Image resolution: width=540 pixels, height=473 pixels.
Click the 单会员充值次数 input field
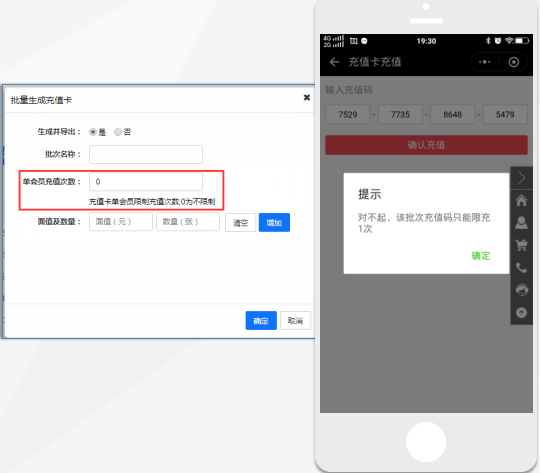[x=146, y=182]
